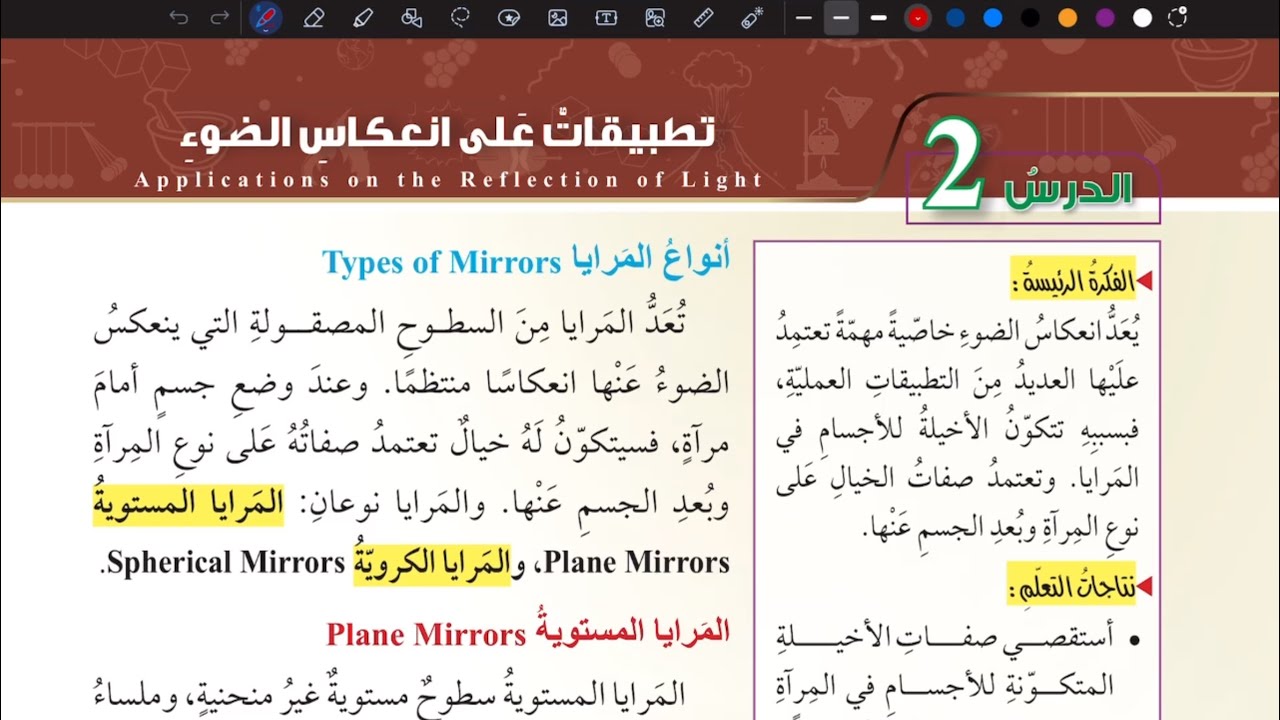Click the 'Spherical Mirrors' text

226,563
